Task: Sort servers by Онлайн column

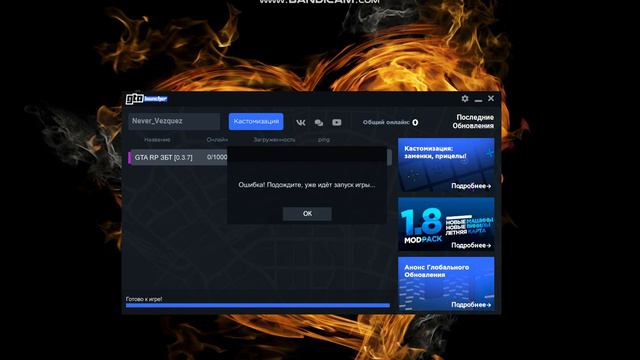Action: click(217, 140)
